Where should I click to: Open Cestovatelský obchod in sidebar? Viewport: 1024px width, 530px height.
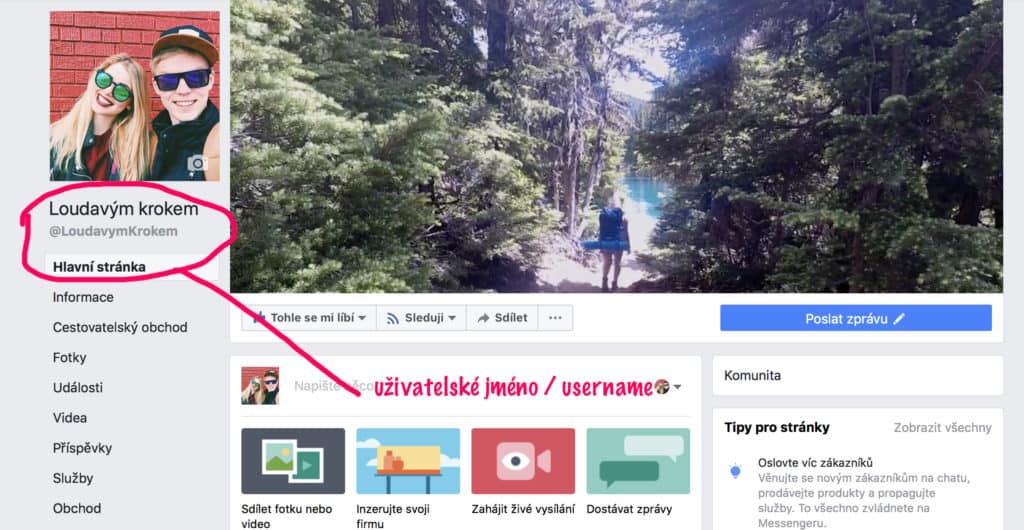point(120,327)
